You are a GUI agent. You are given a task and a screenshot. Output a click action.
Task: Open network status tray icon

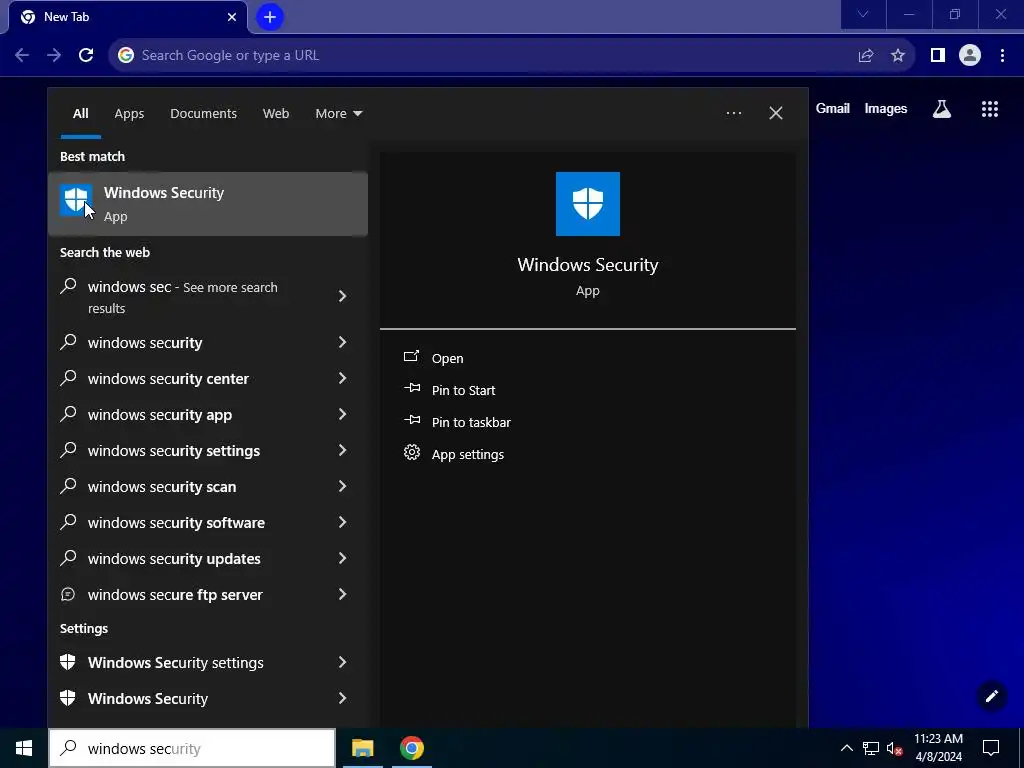871,748
